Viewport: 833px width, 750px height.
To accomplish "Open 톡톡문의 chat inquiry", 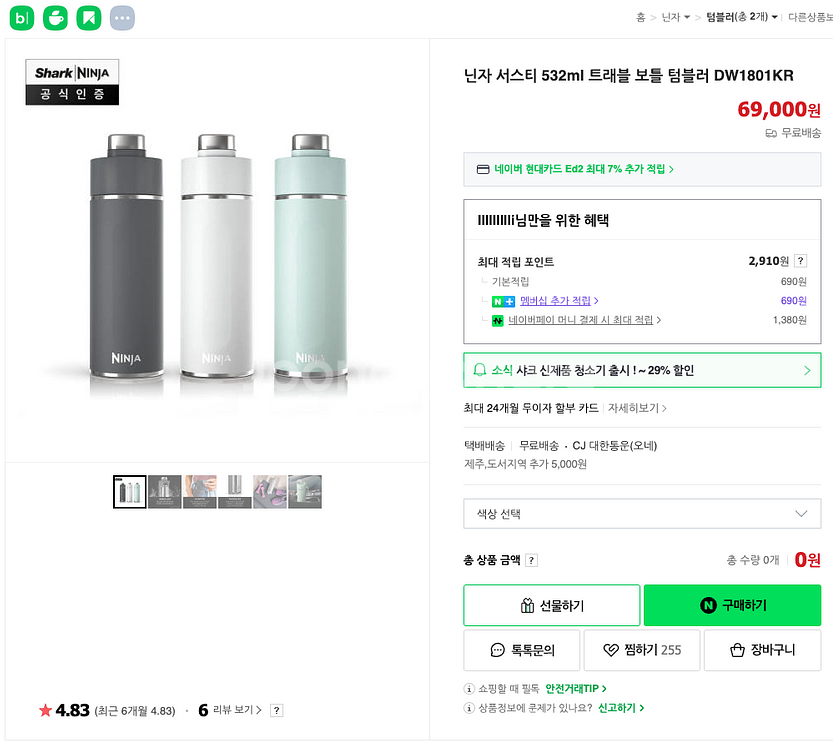I will (x=522, y=650).
